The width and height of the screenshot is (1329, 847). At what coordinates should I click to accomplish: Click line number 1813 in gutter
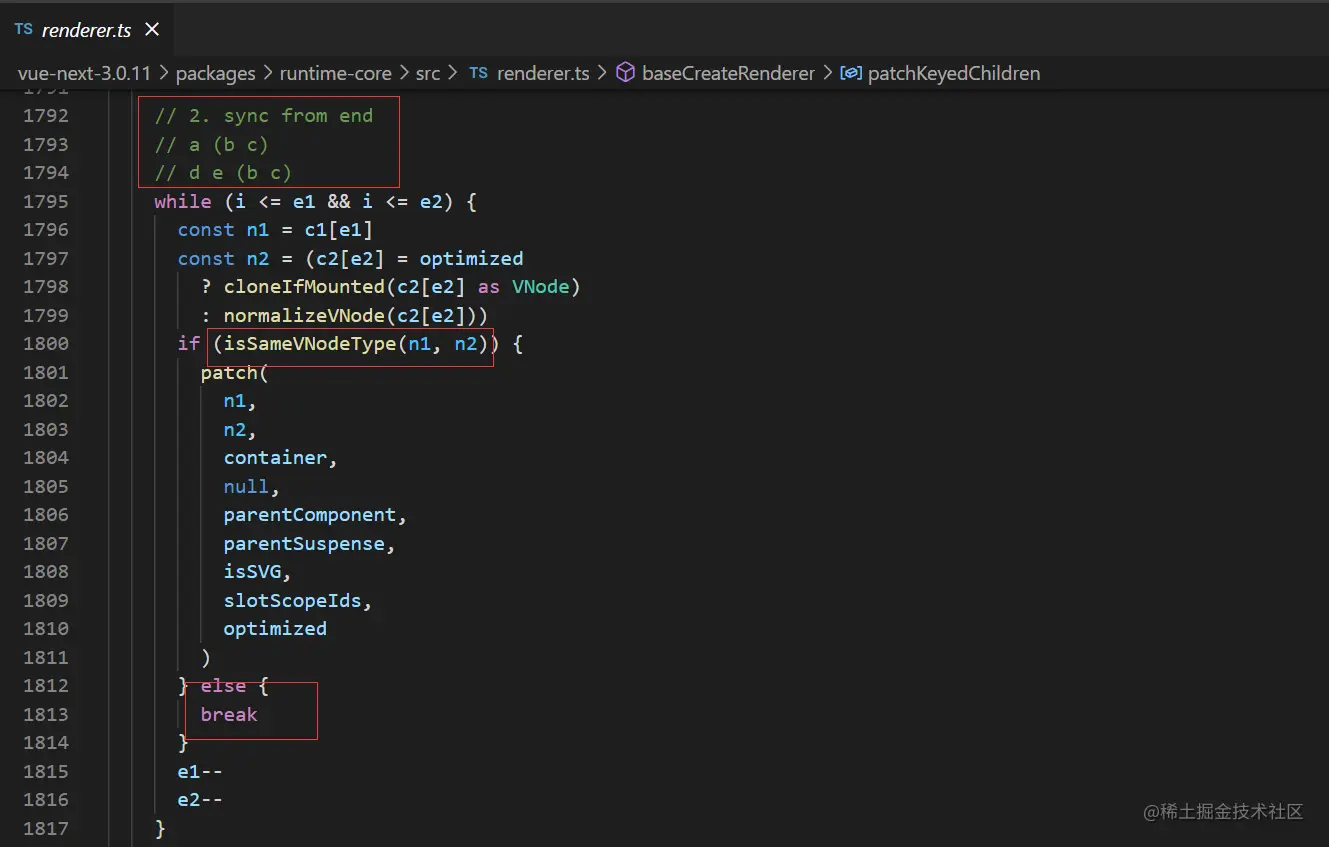[x=46, y=714]
